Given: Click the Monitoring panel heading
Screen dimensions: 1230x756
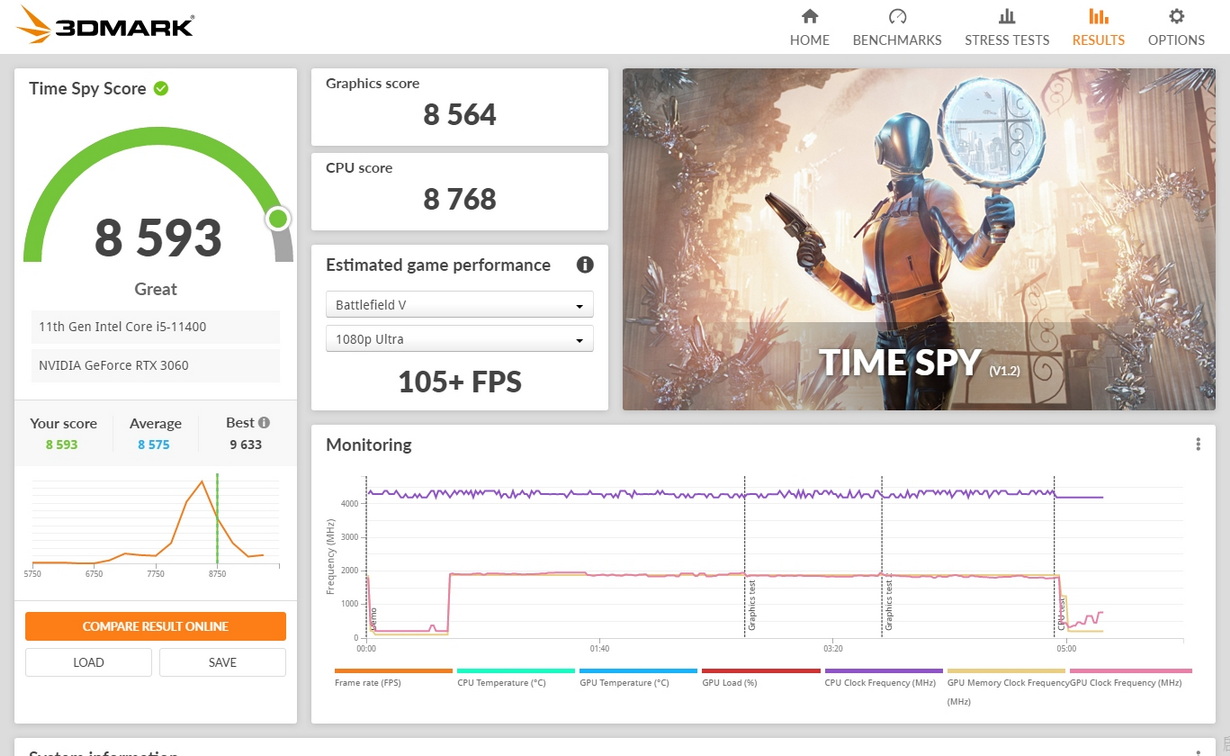Looking at the screenshot, I should coord(369,445).
